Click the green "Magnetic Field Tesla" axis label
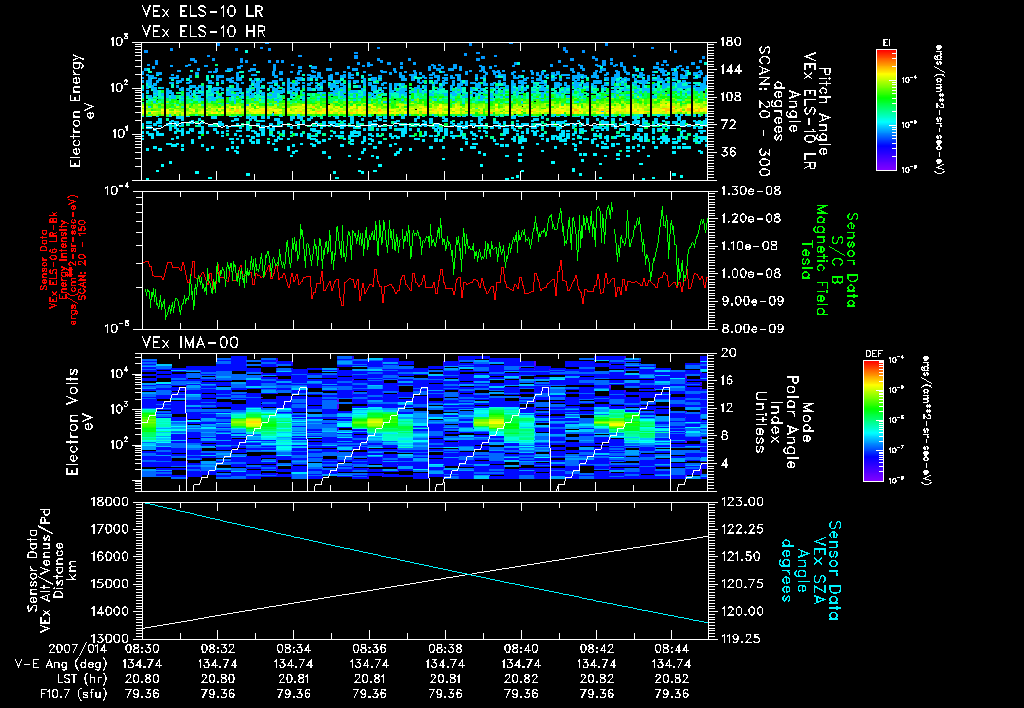The width and height of the screenshot is (1024, 708). pyautogui.click(x=814, y=260)
